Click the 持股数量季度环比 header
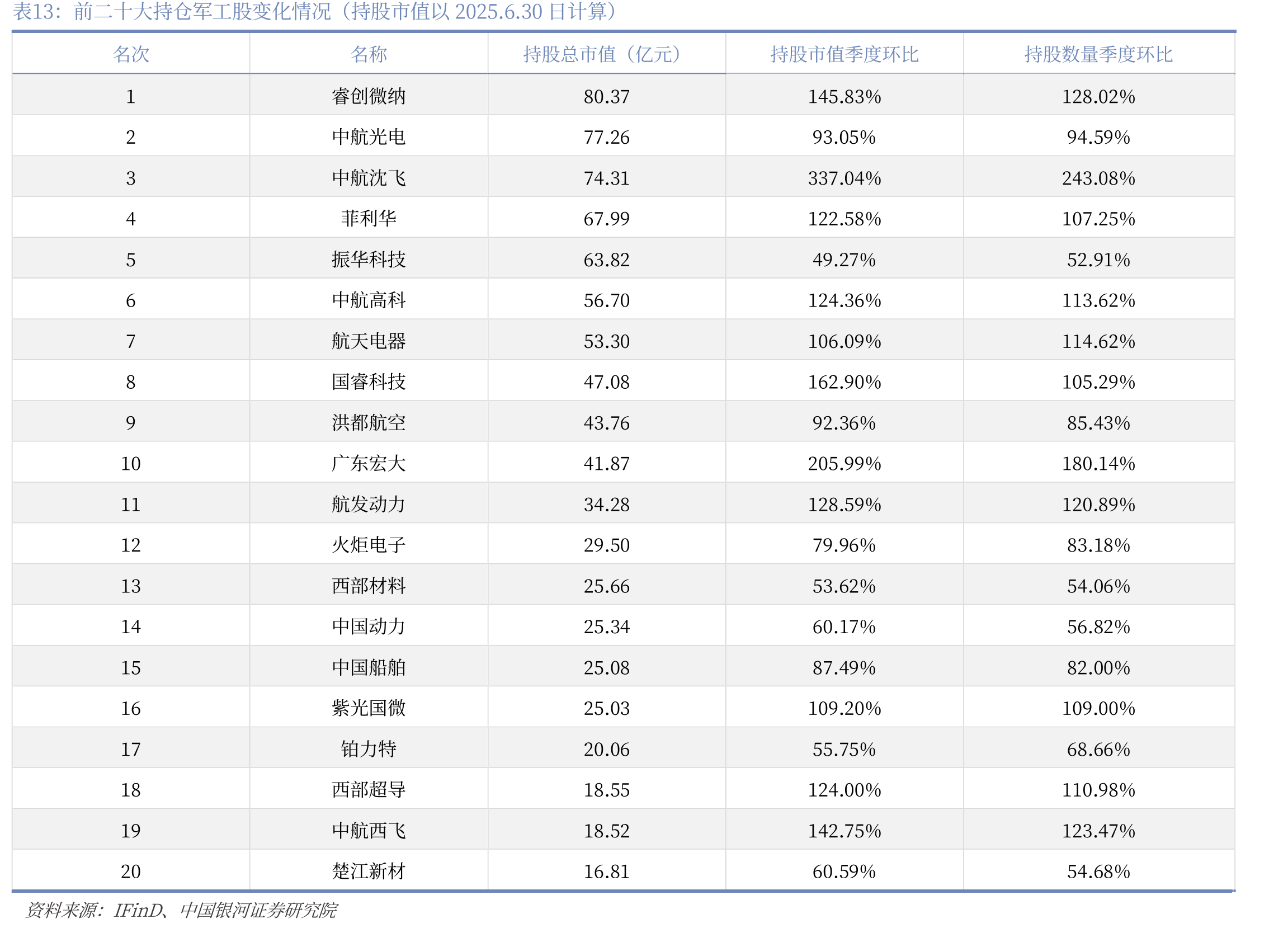Screen dimensions: 1288x928 pos(1098,54)
